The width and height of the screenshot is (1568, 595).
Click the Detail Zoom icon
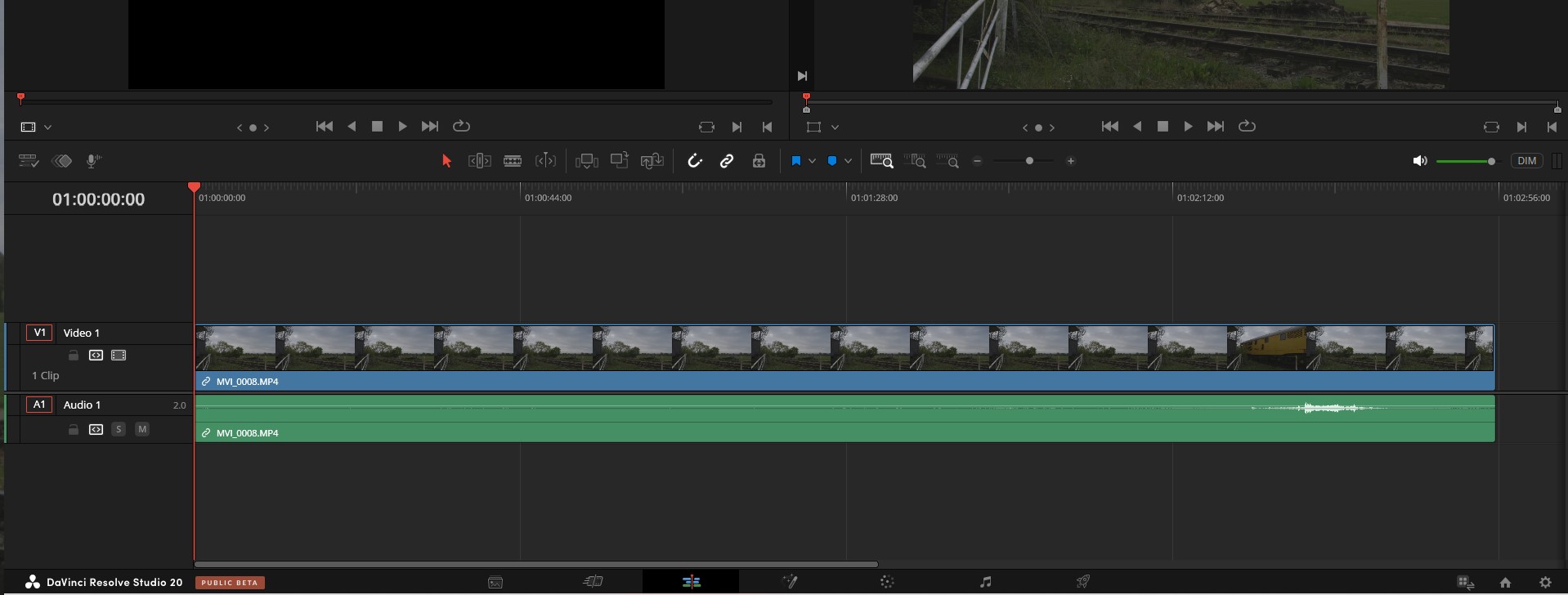click(x=915, y=161)
